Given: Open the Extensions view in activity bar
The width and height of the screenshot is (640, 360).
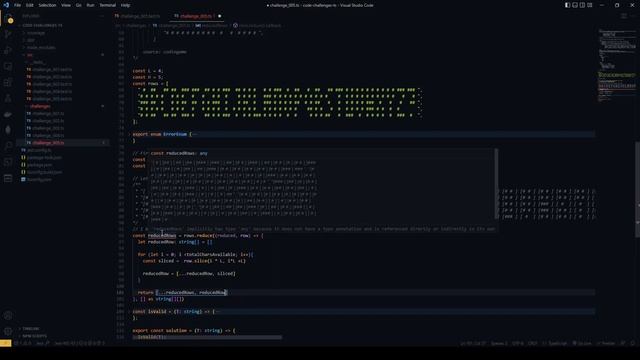Looking at the screenshot, I should pyautogui.click(x=8, y=82).
